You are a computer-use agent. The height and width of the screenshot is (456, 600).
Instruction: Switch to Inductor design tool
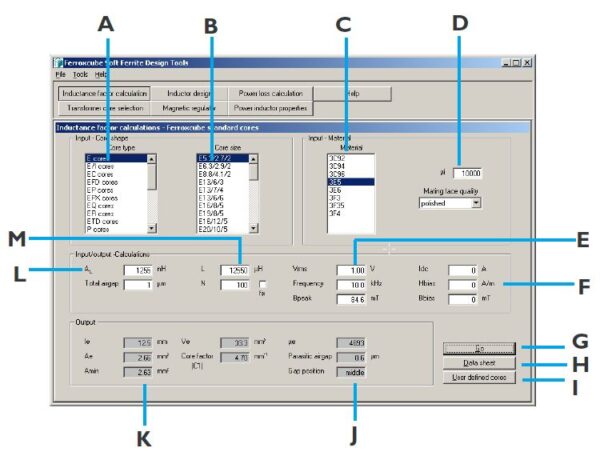pos(189,94)
